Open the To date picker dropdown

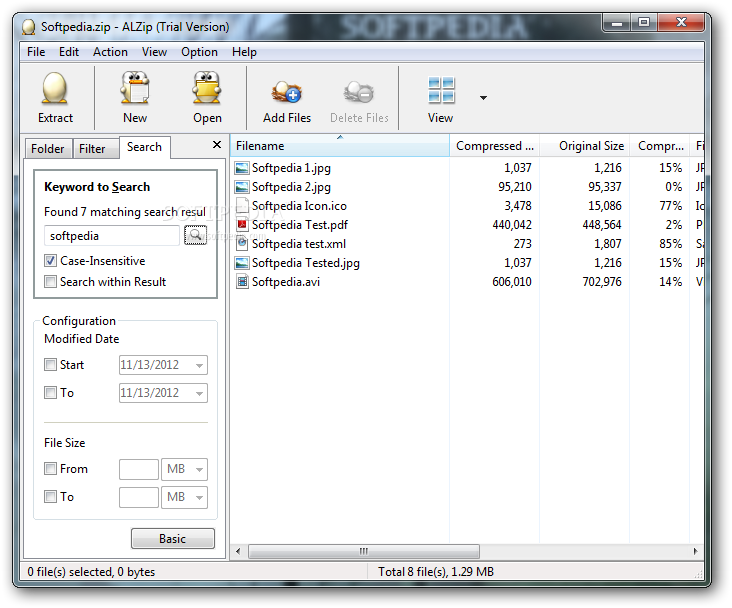point(199,393)
